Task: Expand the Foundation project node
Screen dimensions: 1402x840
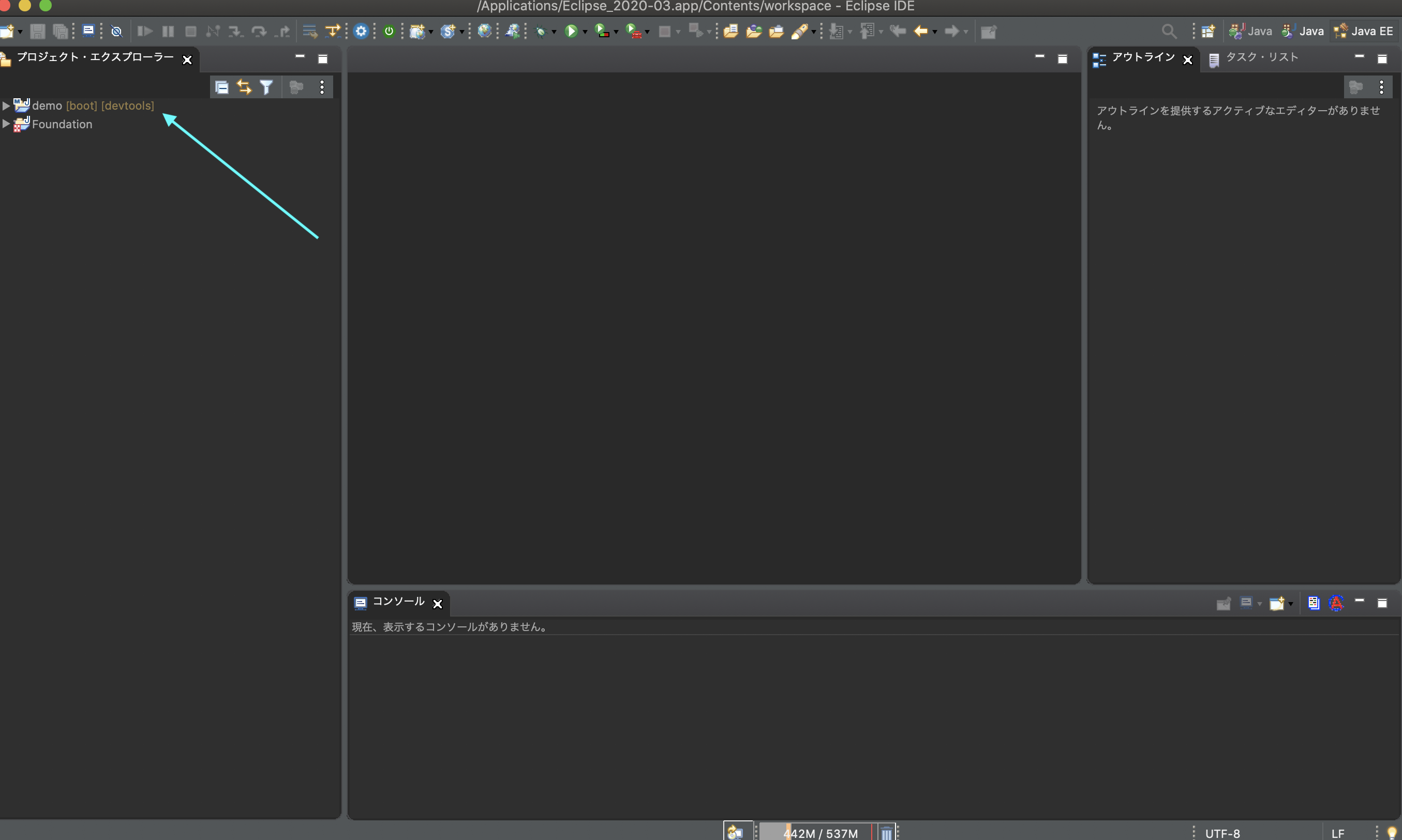Action: tap(6, 124)
